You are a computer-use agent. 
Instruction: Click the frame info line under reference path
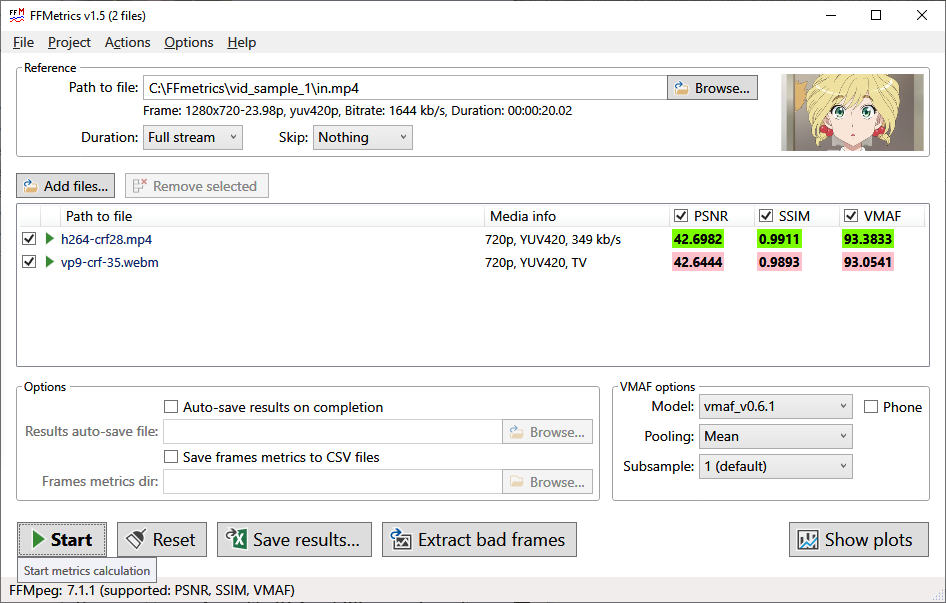pyautogui.click(x=357, y=110)
